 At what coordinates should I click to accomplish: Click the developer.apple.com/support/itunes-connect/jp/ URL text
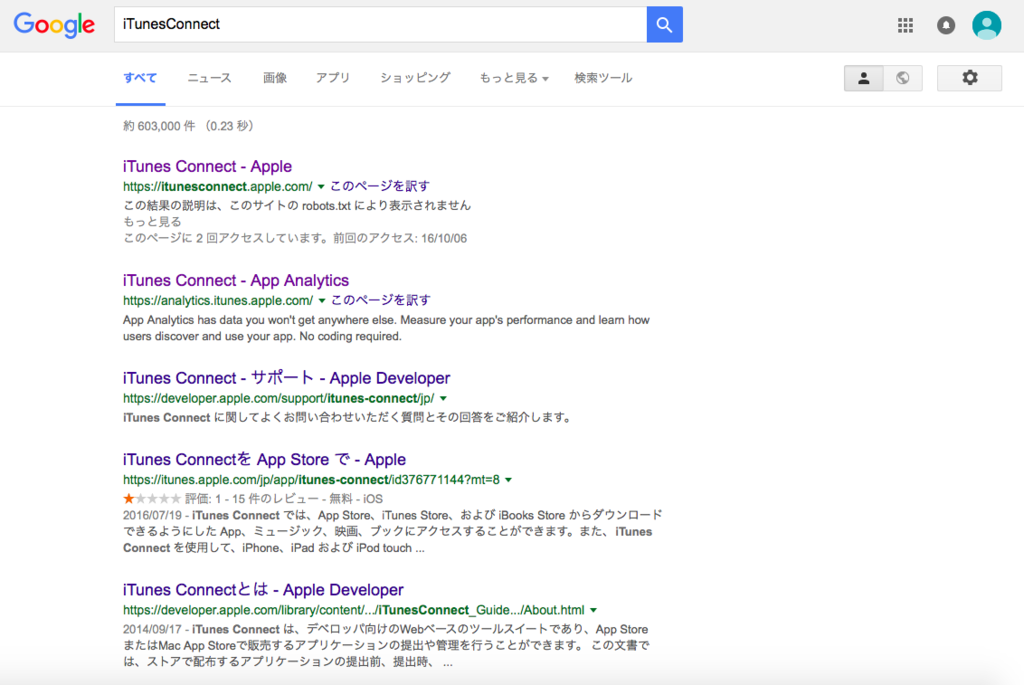tap(278, 398)
